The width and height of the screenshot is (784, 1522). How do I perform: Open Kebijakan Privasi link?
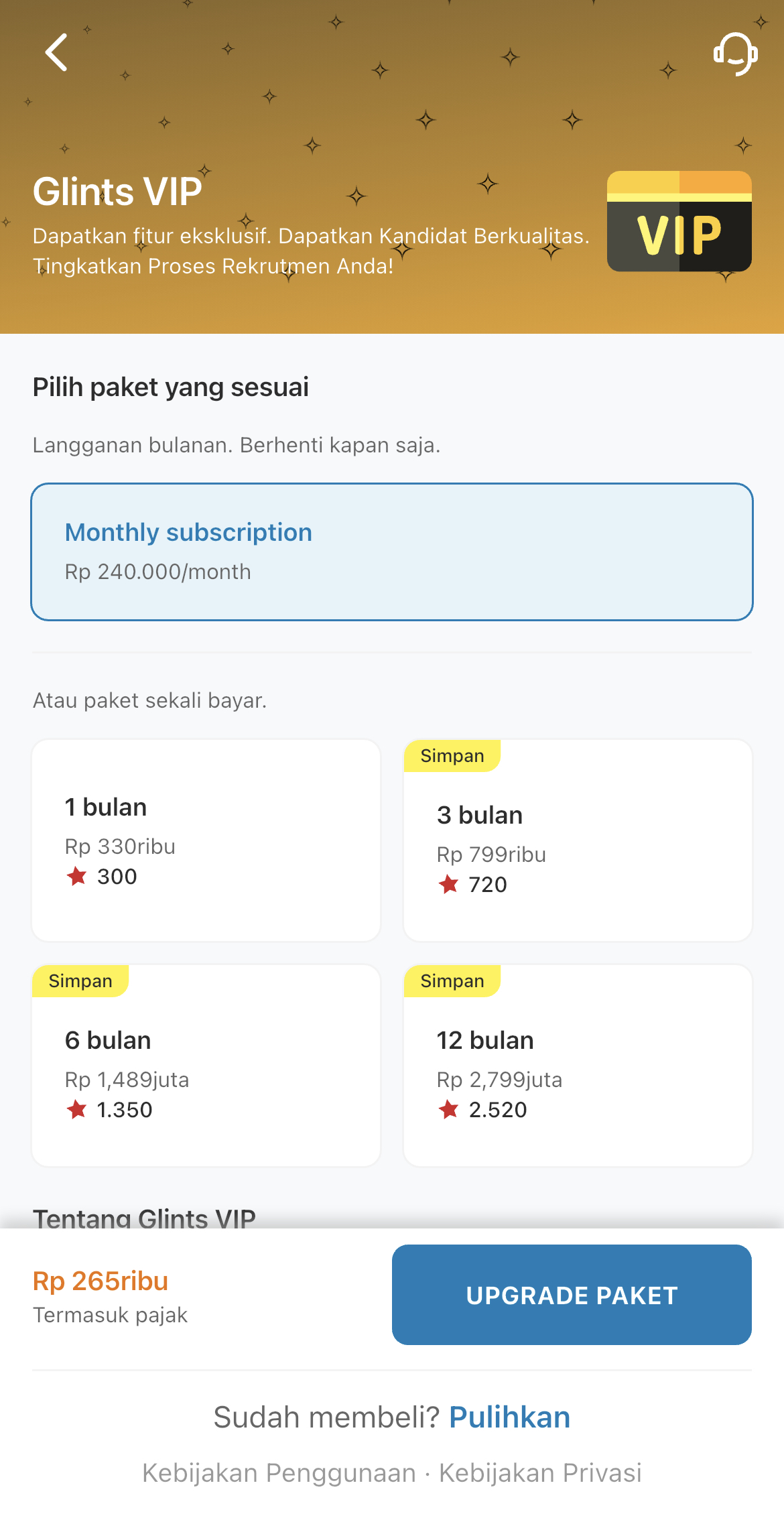tap(540, 1473)
